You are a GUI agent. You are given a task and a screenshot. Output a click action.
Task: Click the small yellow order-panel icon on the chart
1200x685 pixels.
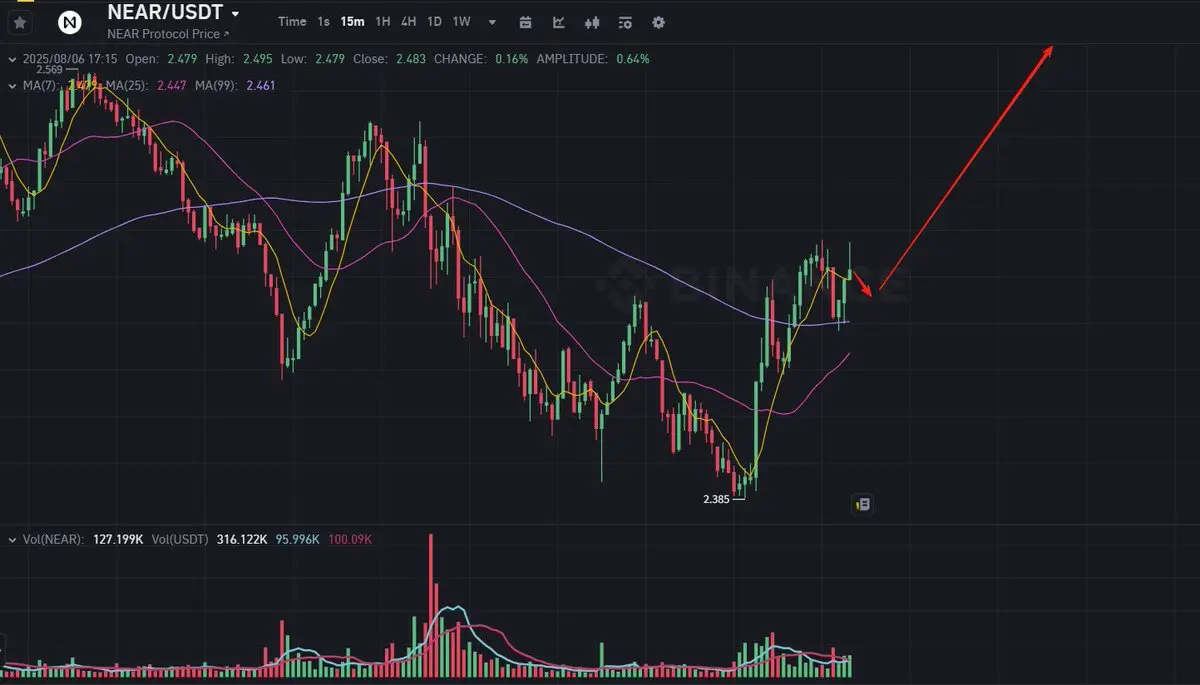863,504
